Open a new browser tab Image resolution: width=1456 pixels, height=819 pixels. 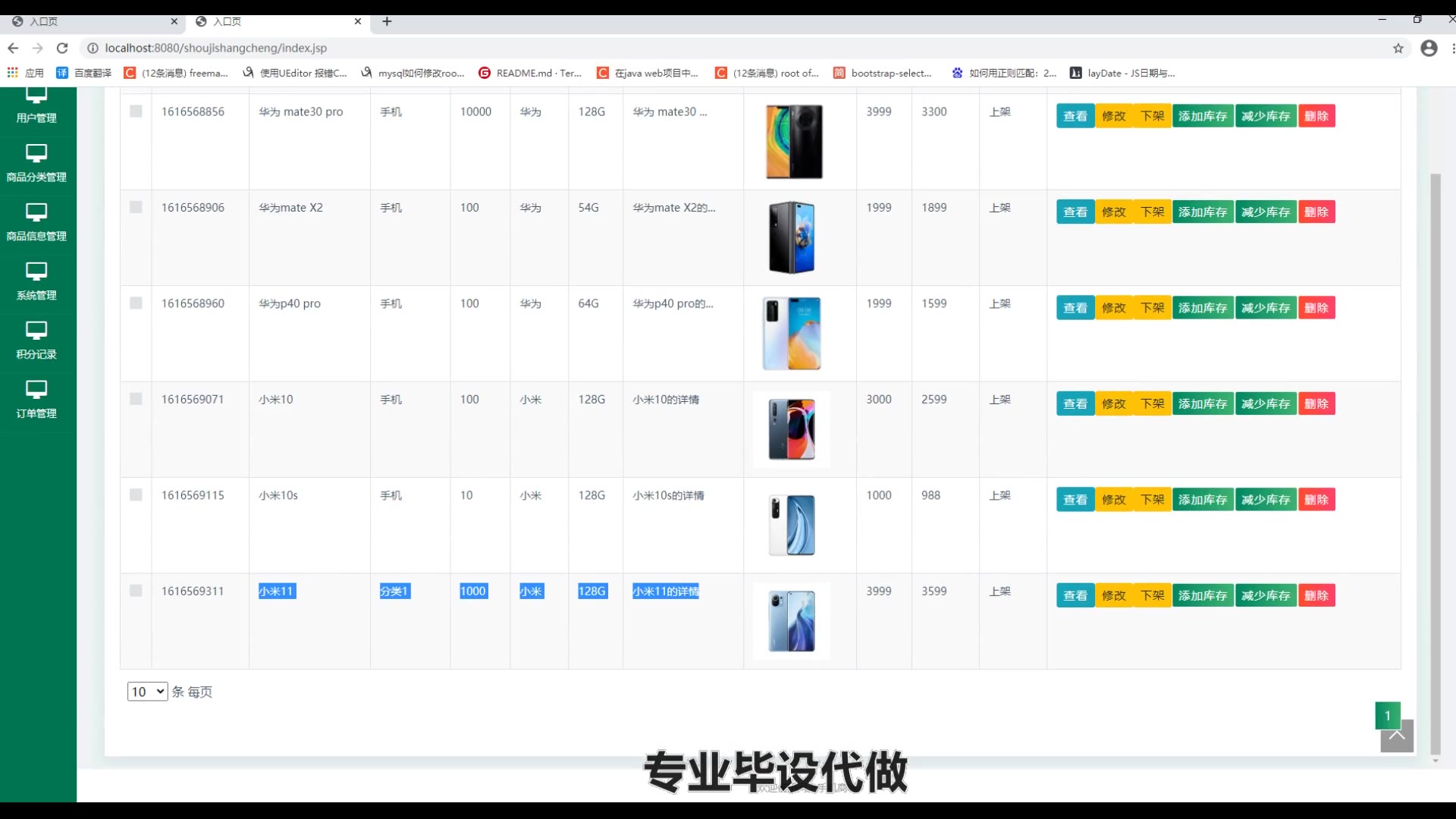click(387, 21)
